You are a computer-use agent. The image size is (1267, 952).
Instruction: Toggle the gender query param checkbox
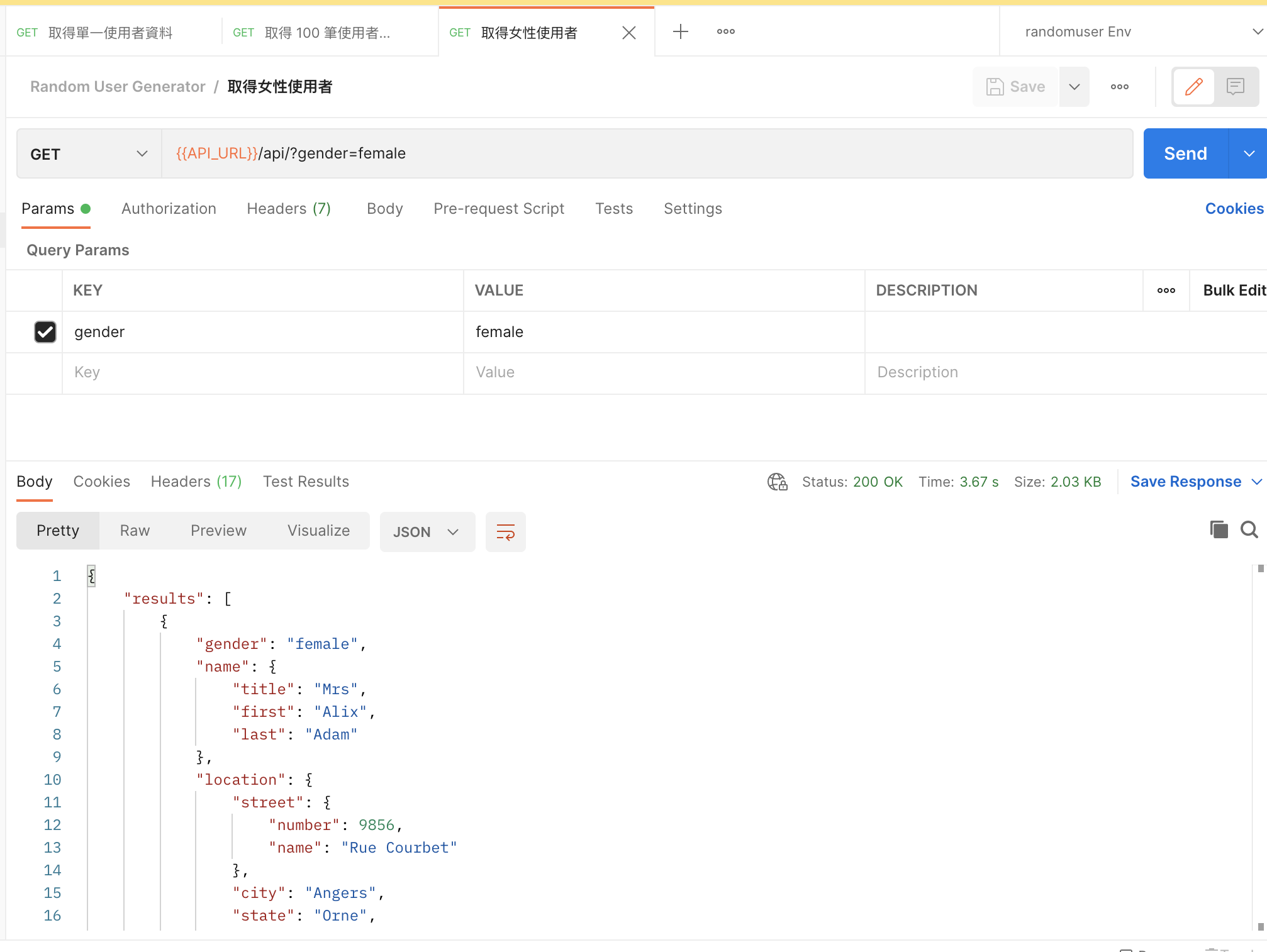(45, 331)
